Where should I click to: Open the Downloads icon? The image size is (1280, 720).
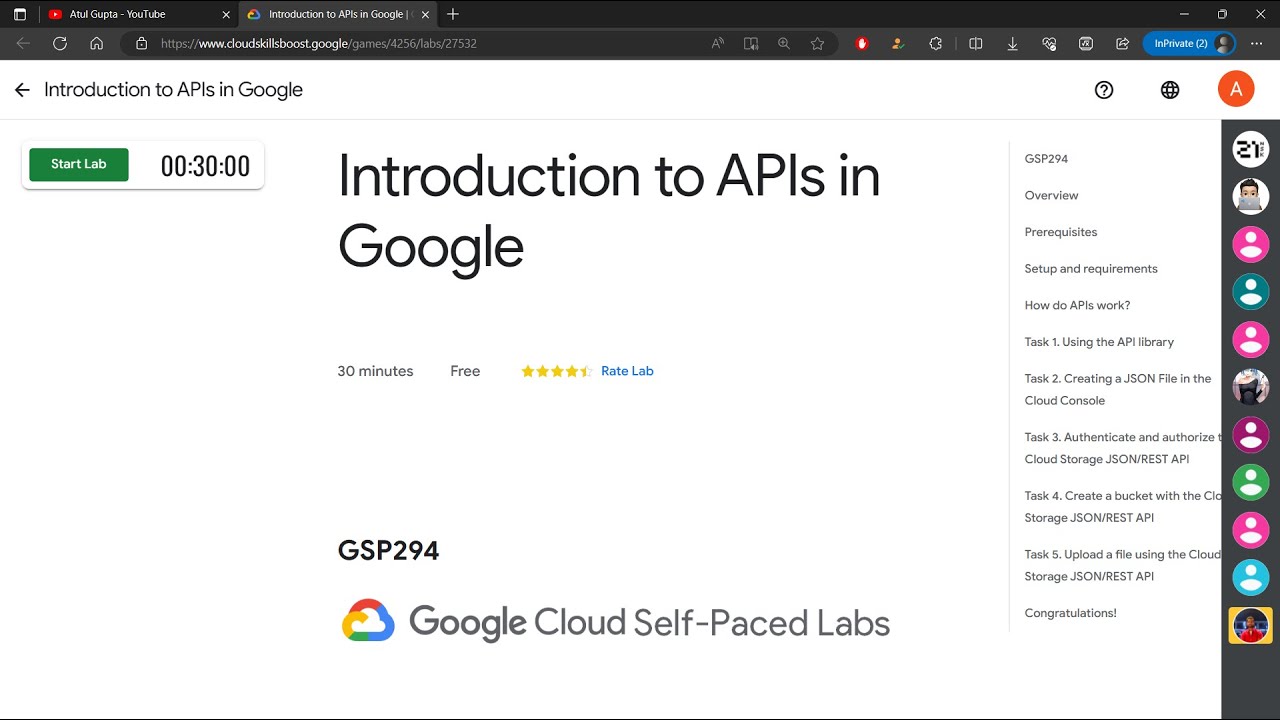(1012, 44)
